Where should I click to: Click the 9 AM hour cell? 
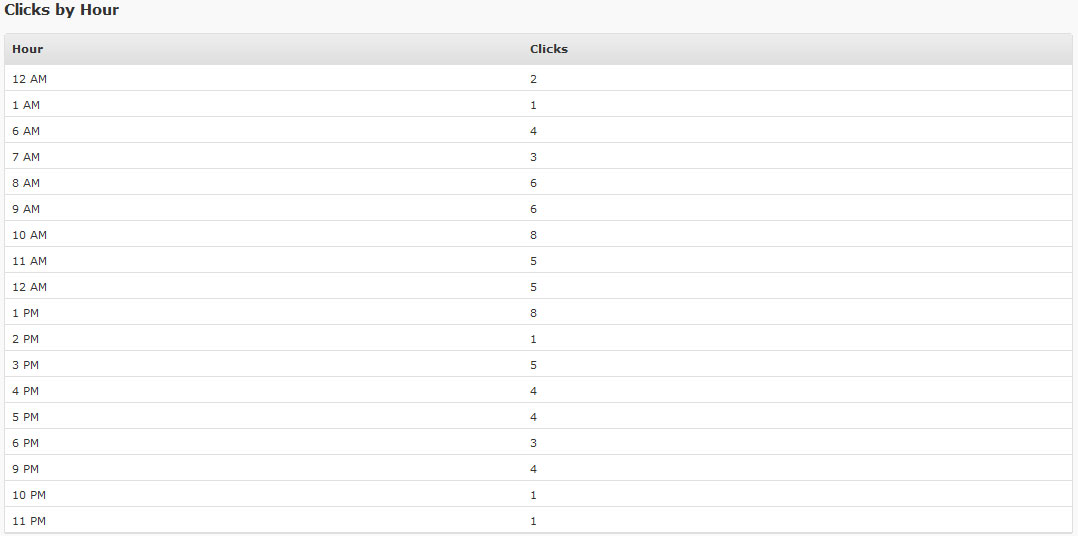point(26,209)
